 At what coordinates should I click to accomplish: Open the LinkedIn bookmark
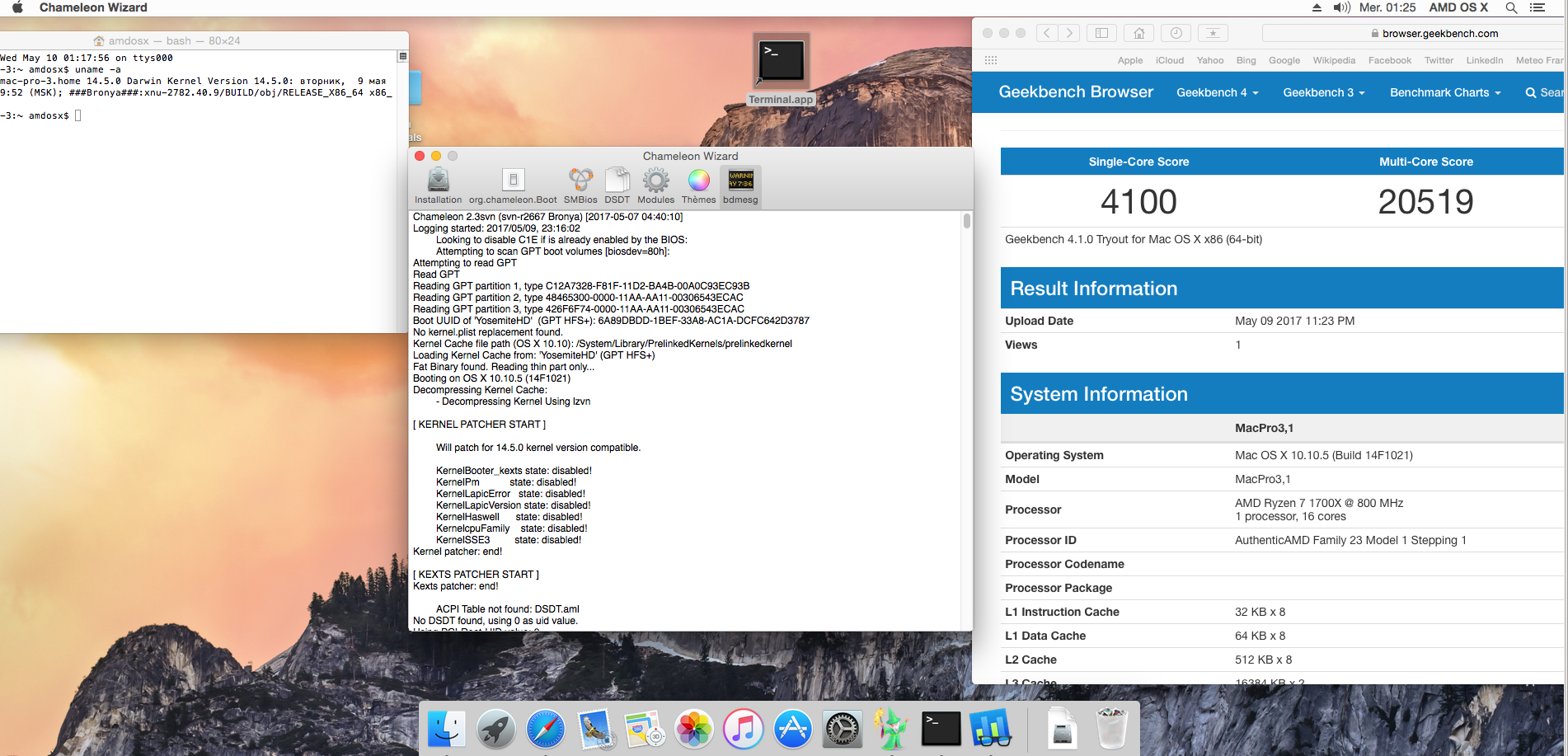point(1484,60)
